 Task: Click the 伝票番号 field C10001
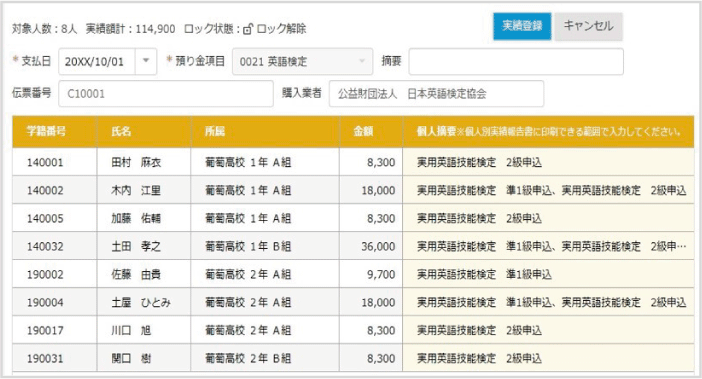[166, 94]
